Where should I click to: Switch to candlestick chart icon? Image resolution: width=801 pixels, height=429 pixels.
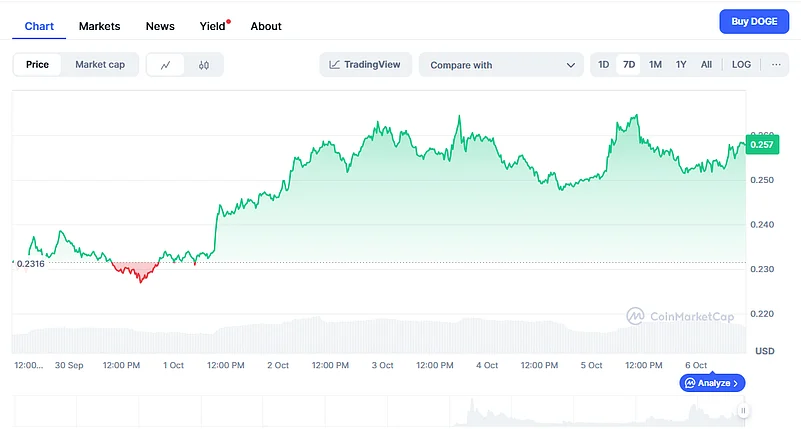pyautogui.click(x=204, y=65)
